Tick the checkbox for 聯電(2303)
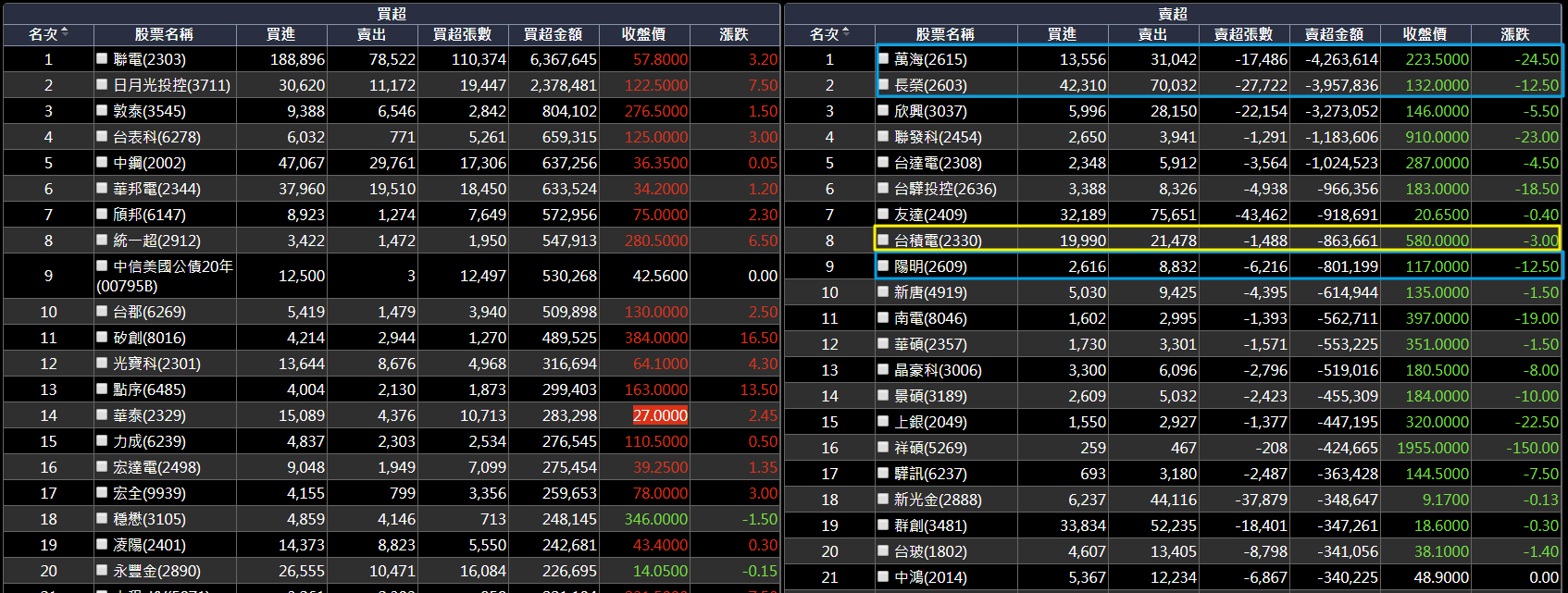The image size is (1568, 593). [x=102, y=58]
